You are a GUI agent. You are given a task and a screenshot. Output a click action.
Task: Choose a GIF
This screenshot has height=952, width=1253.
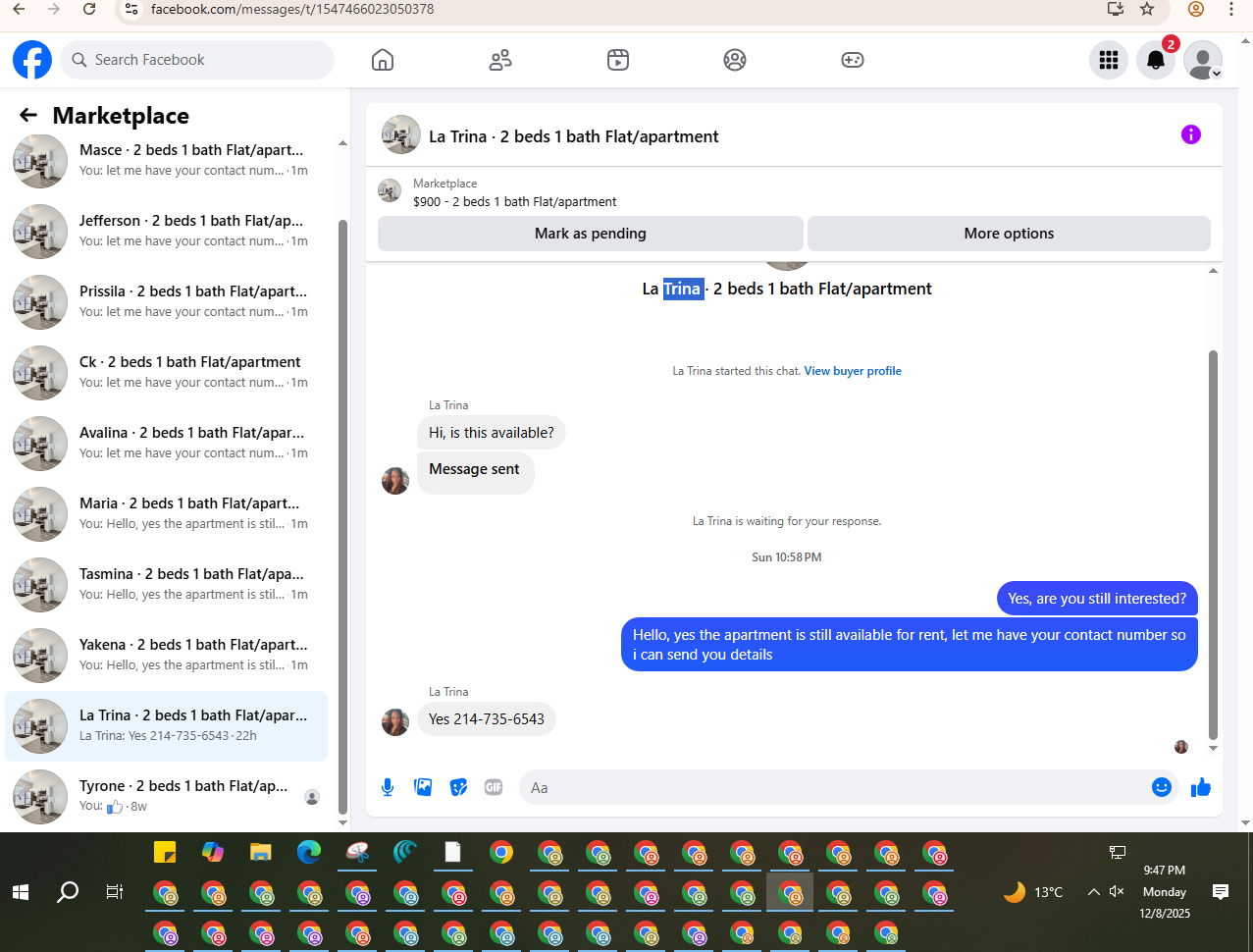click(x=494, y=787)
